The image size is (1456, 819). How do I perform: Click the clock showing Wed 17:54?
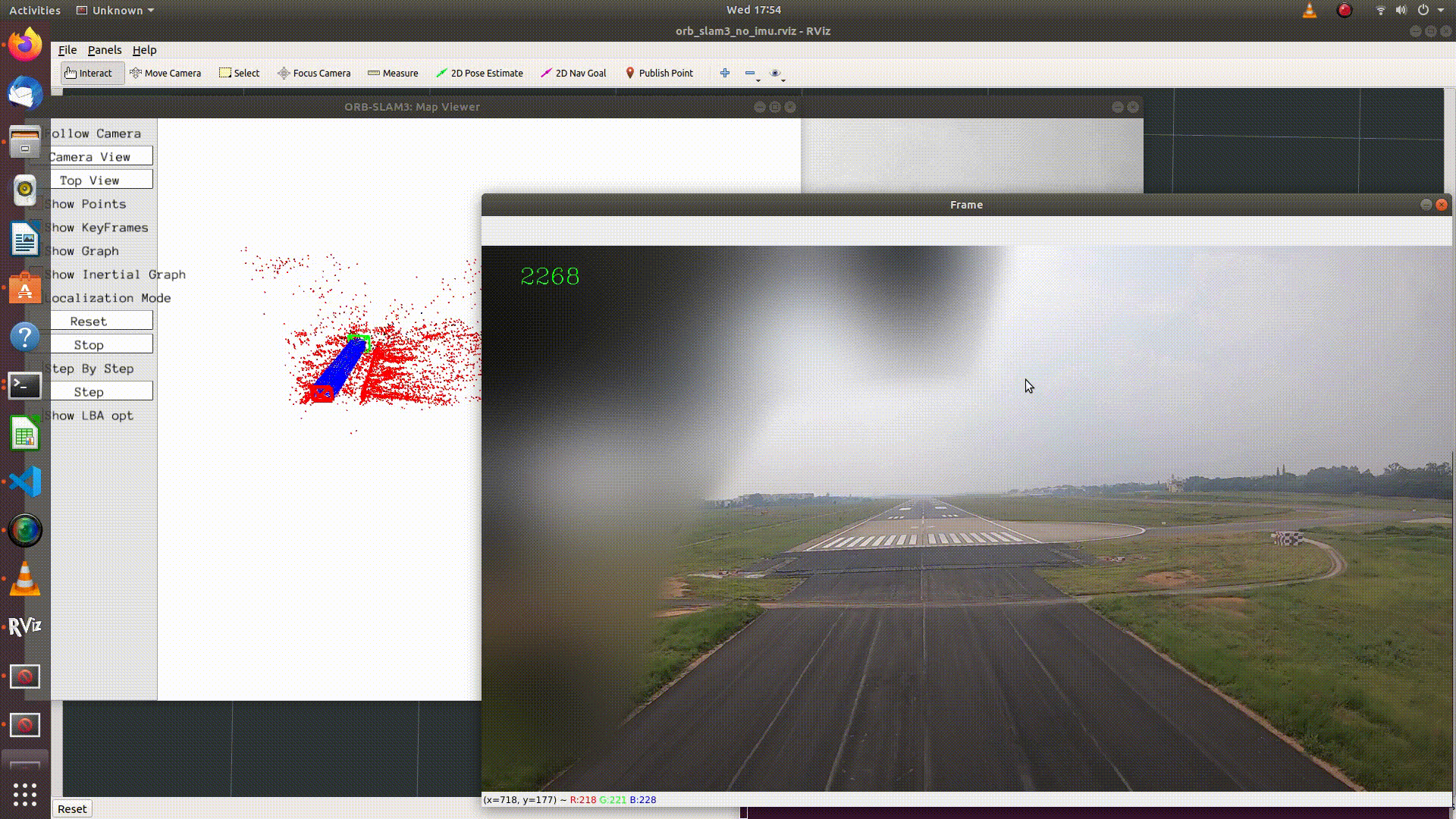[x=753, y=10]
